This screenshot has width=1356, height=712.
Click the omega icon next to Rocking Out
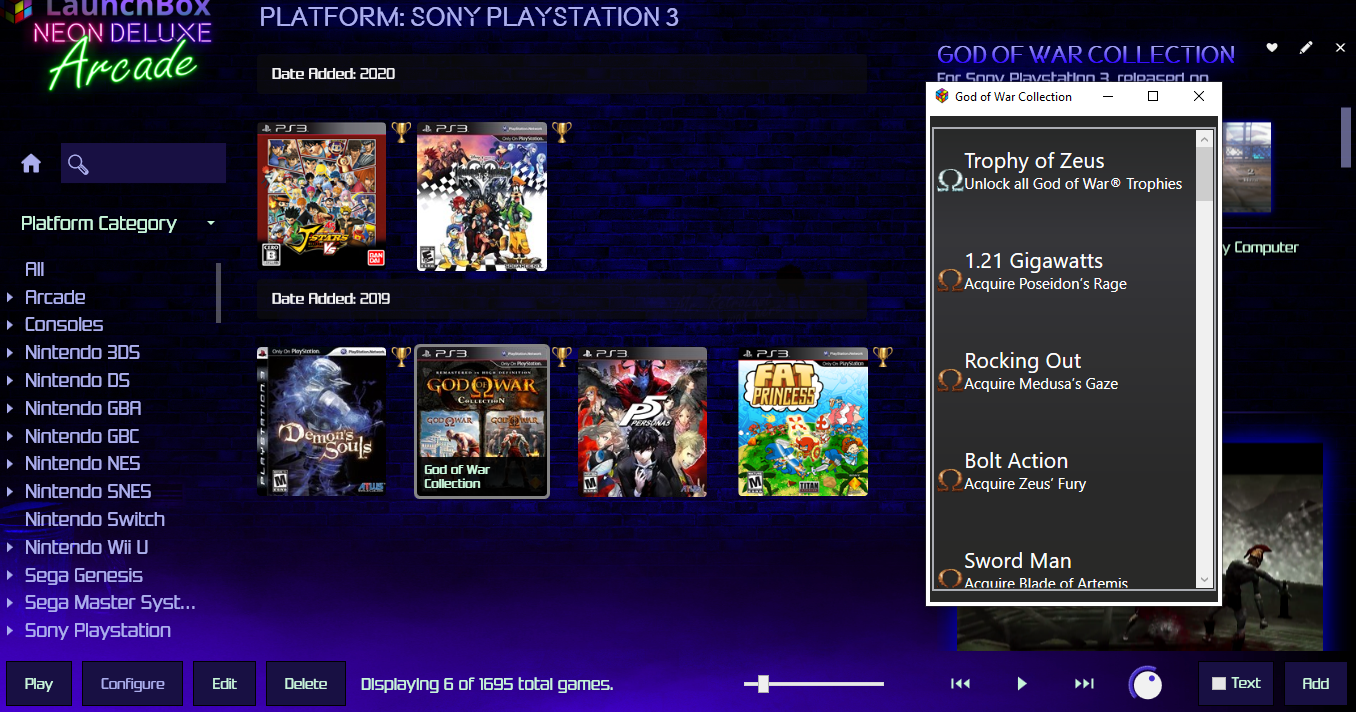(x=950, y=380)
